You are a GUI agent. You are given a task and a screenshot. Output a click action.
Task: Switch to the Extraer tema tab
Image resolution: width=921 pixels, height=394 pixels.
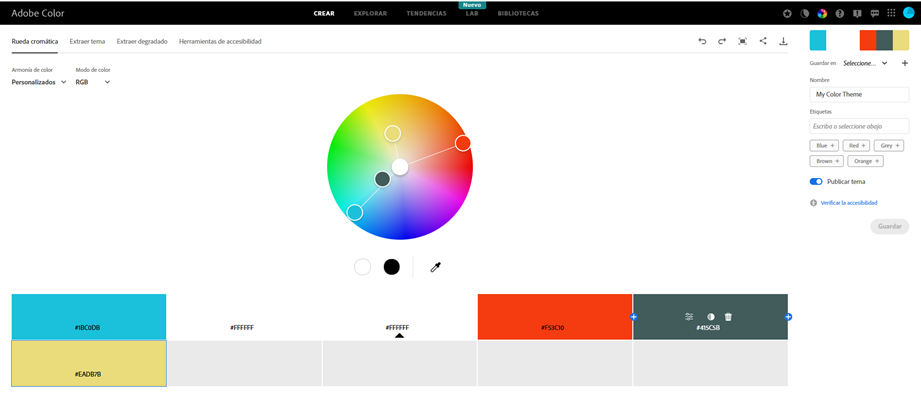[x=88, y=42]
